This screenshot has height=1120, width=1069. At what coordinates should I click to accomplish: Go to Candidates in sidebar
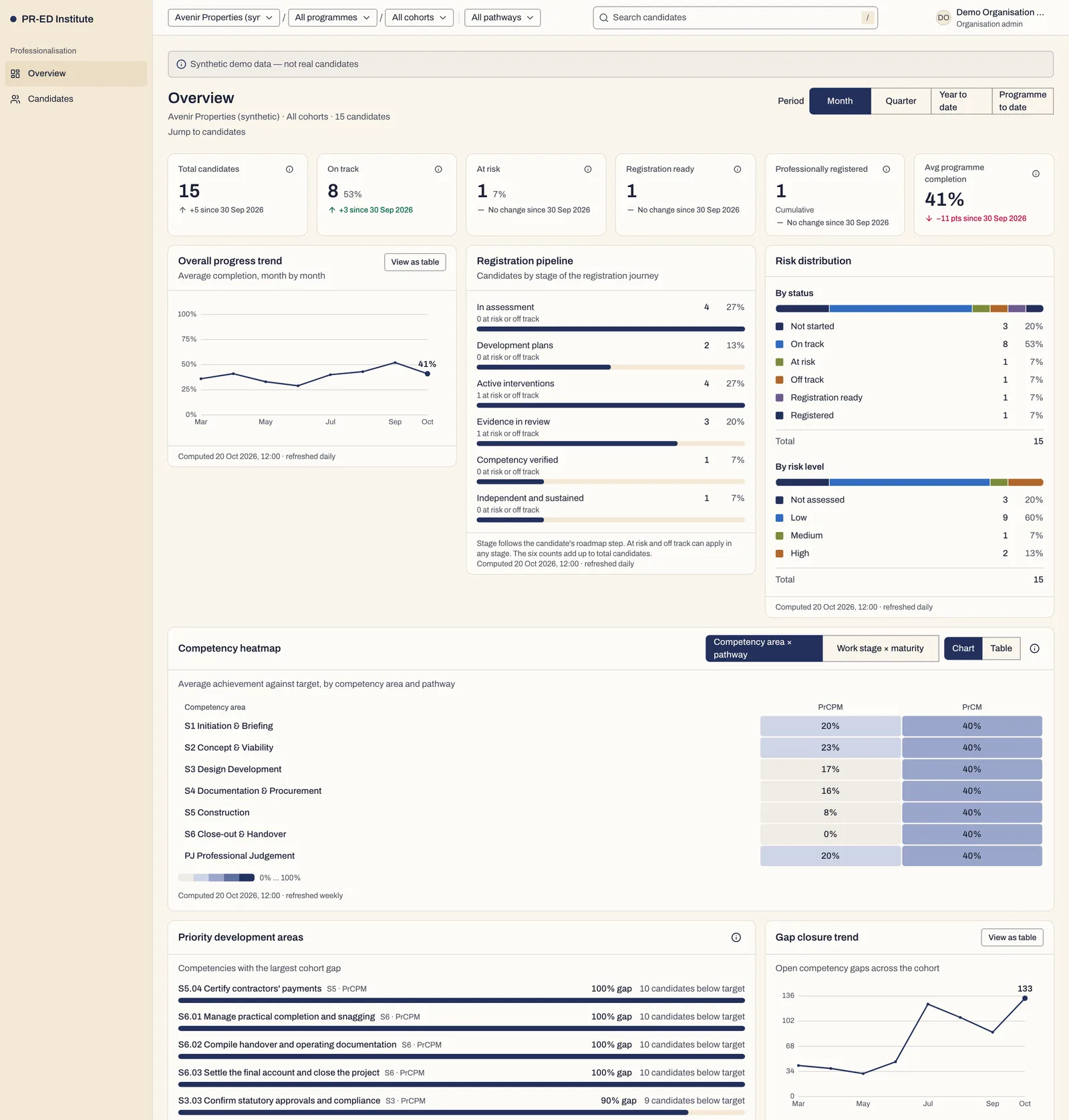[76, 99]
